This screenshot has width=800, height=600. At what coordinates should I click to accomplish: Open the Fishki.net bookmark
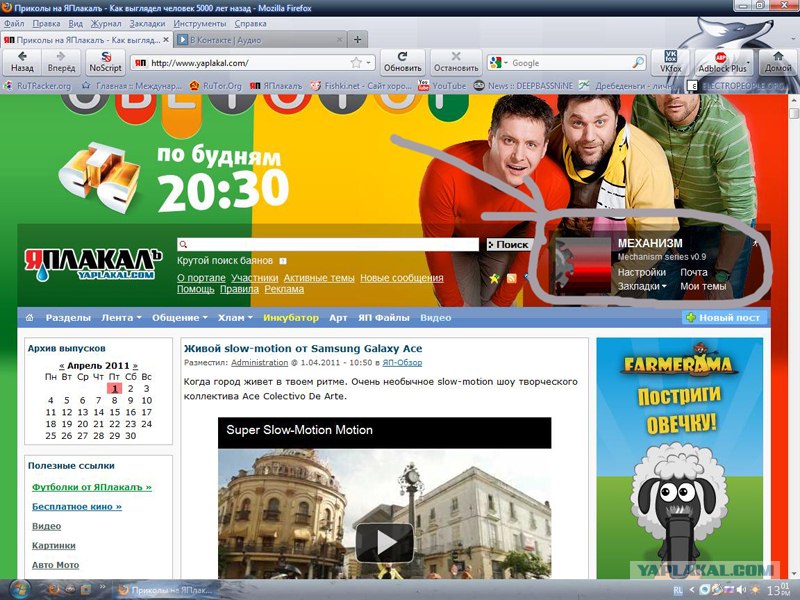(361, 86)
